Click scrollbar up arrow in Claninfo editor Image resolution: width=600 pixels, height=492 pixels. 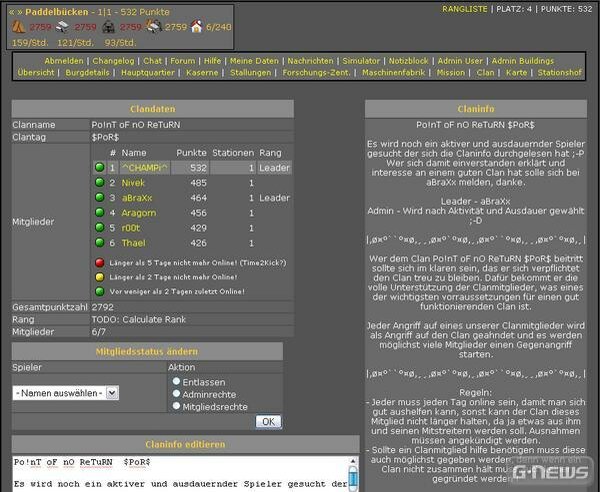(x=353, y=461)
